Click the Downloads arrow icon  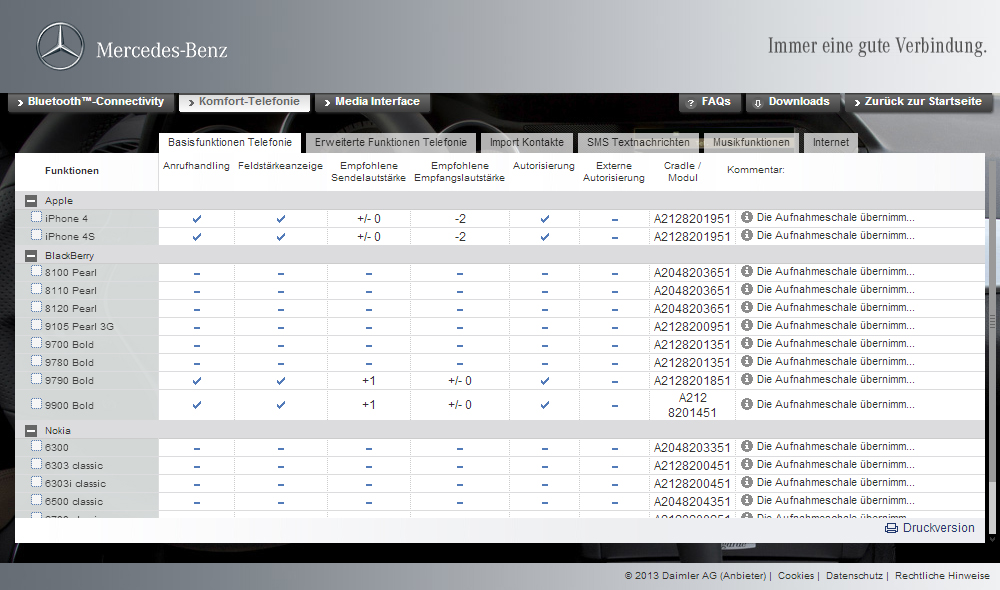(758, 102)
